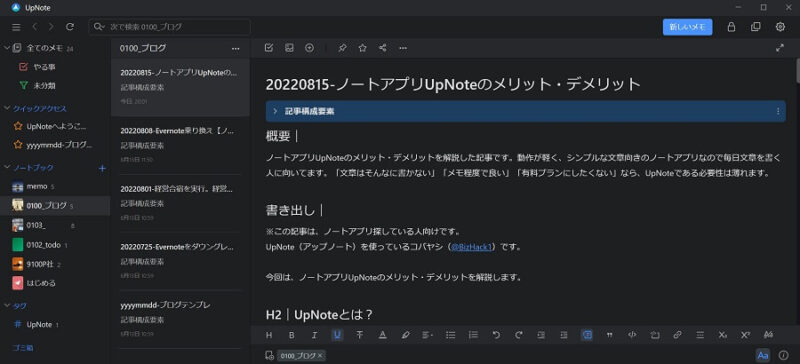Viewport: 800px width, 364px height.
Task: Toggle italic formatting
Action: 314,335
